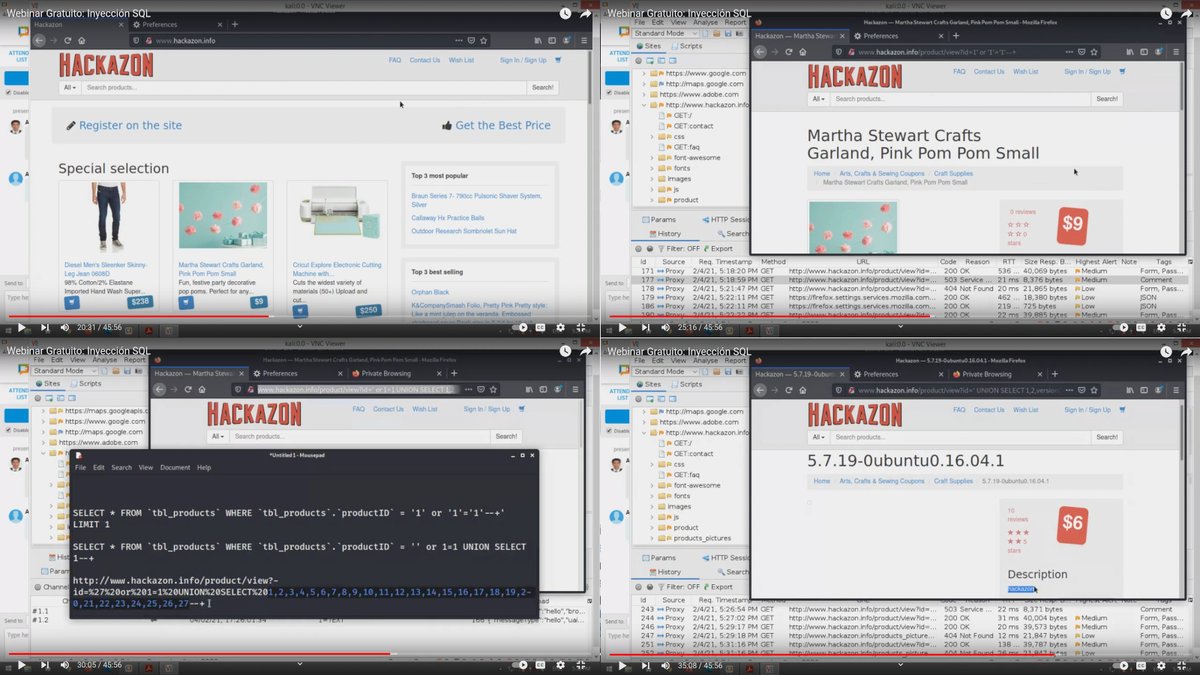1200x675 pixels.
Task: Open the All category dropdown, 20:31 frame
Action: (70, 87)
